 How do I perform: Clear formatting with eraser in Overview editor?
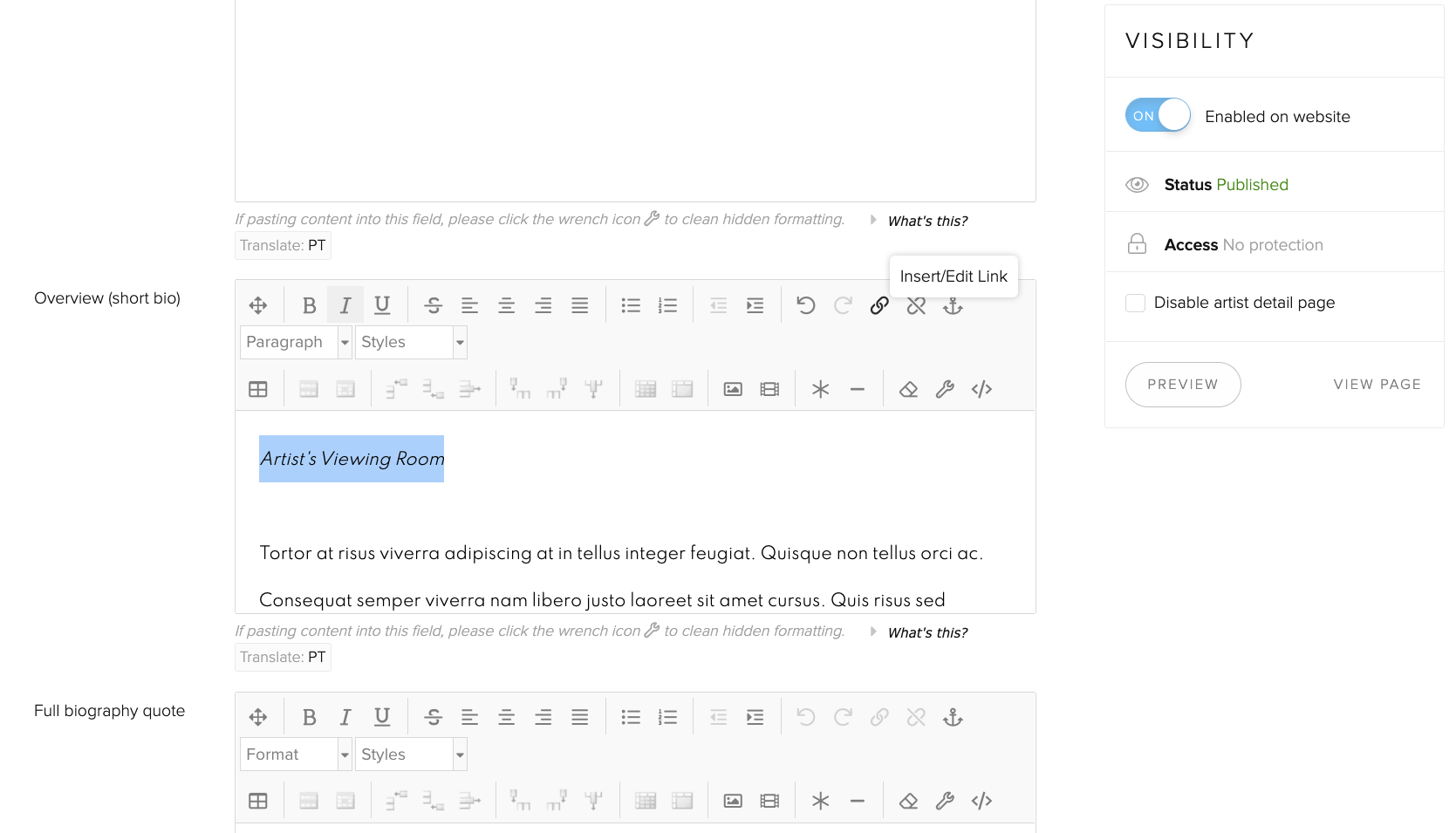(908, 389)
